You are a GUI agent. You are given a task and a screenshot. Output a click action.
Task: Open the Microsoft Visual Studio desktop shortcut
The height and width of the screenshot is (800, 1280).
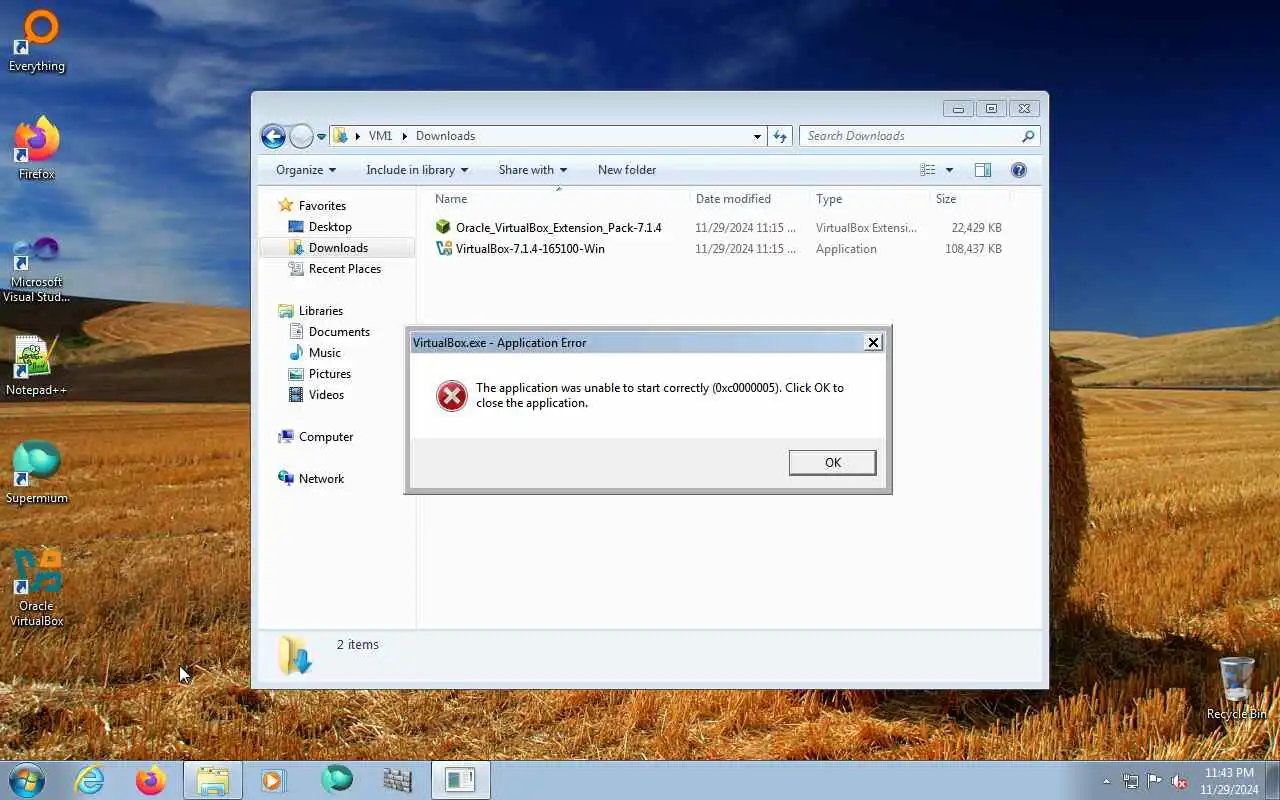(x=37, y=270)
